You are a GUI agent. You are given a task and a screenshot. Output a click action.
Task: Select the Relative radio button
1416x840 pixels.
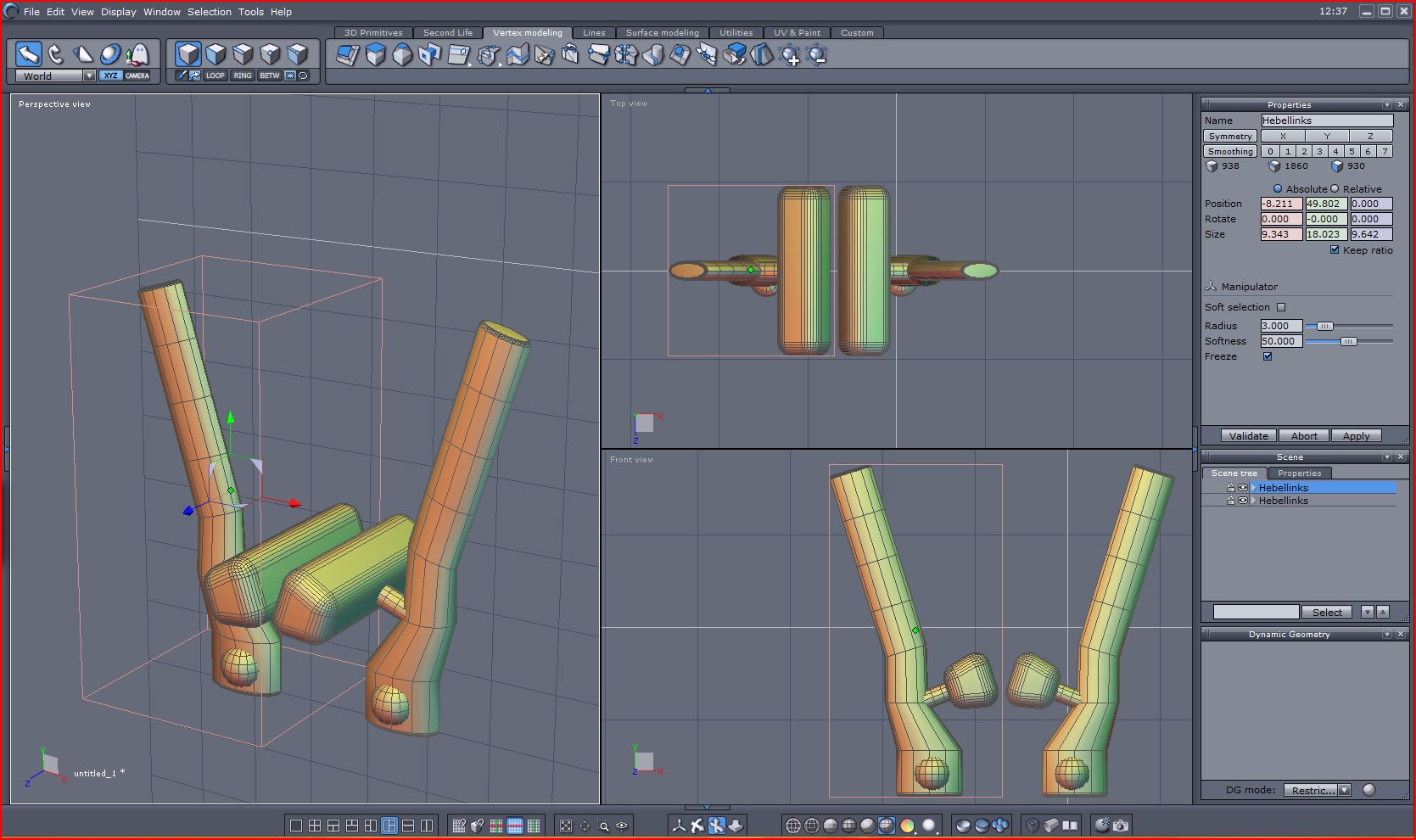pos(1335,188)
